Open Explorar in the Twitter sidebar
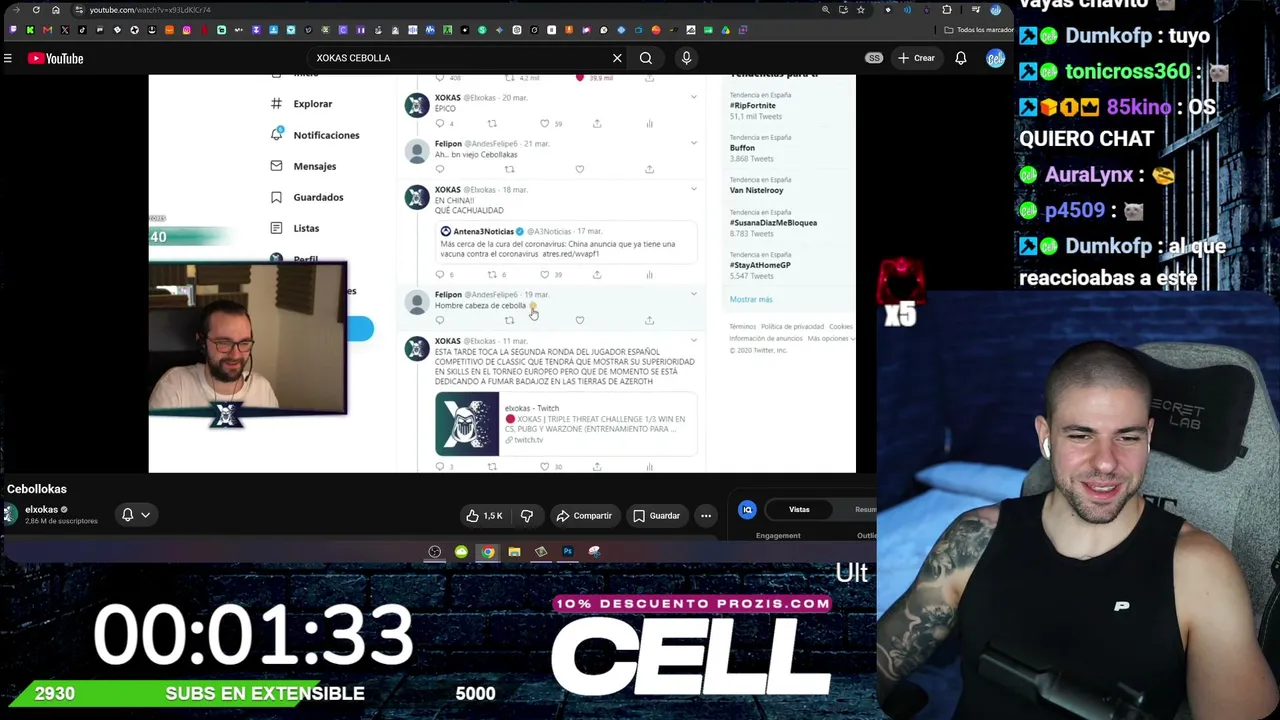Viewport: 1280px width, 720px height. coord(303,104)
